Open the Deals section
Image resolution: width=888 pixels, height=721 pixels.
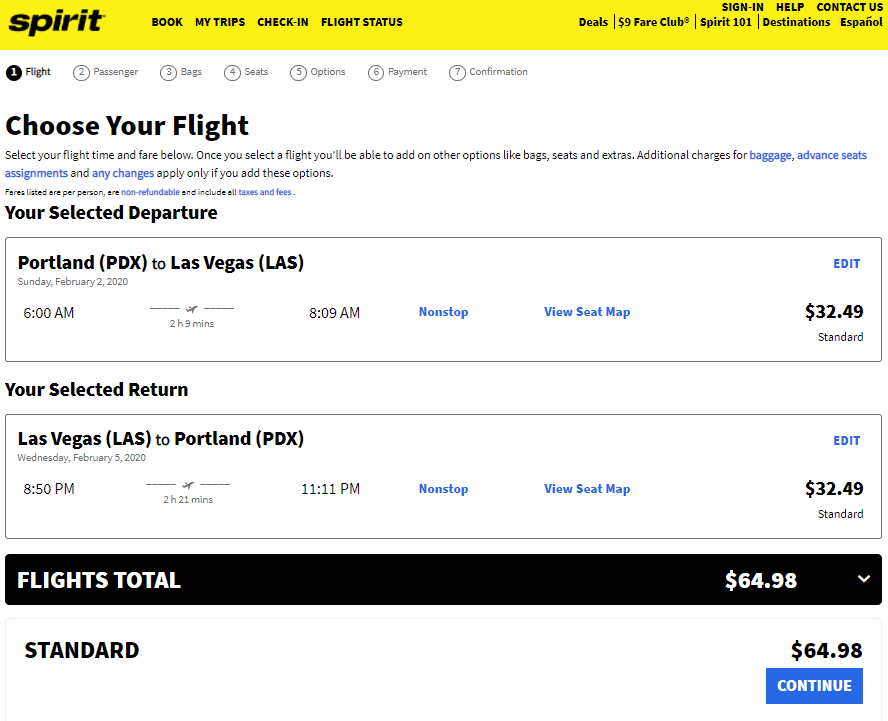click(x=593, y=21)
